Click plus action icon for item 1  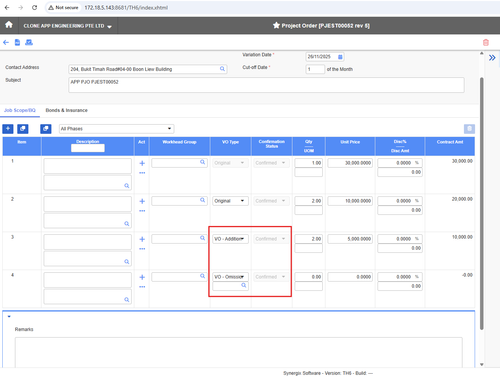coord(142,163)
